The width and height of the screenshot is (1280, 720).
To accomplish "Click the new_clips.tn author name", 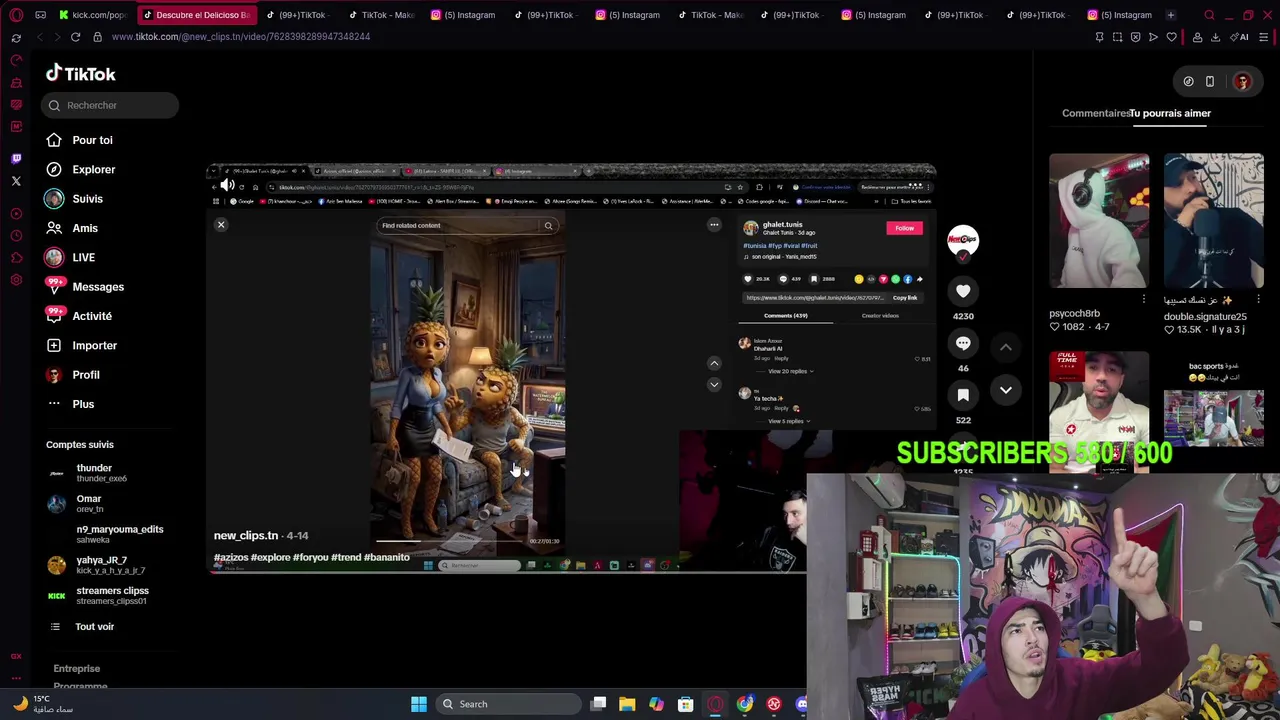I will (246, 535).
